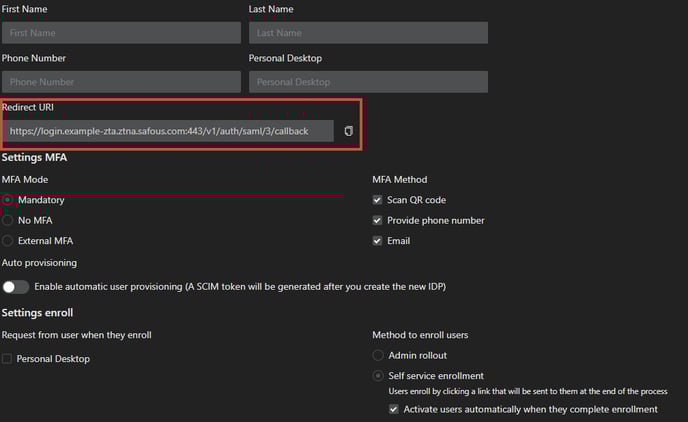
Task: Select the Mandatory MFA mode radio button
Action: point(8,200)
